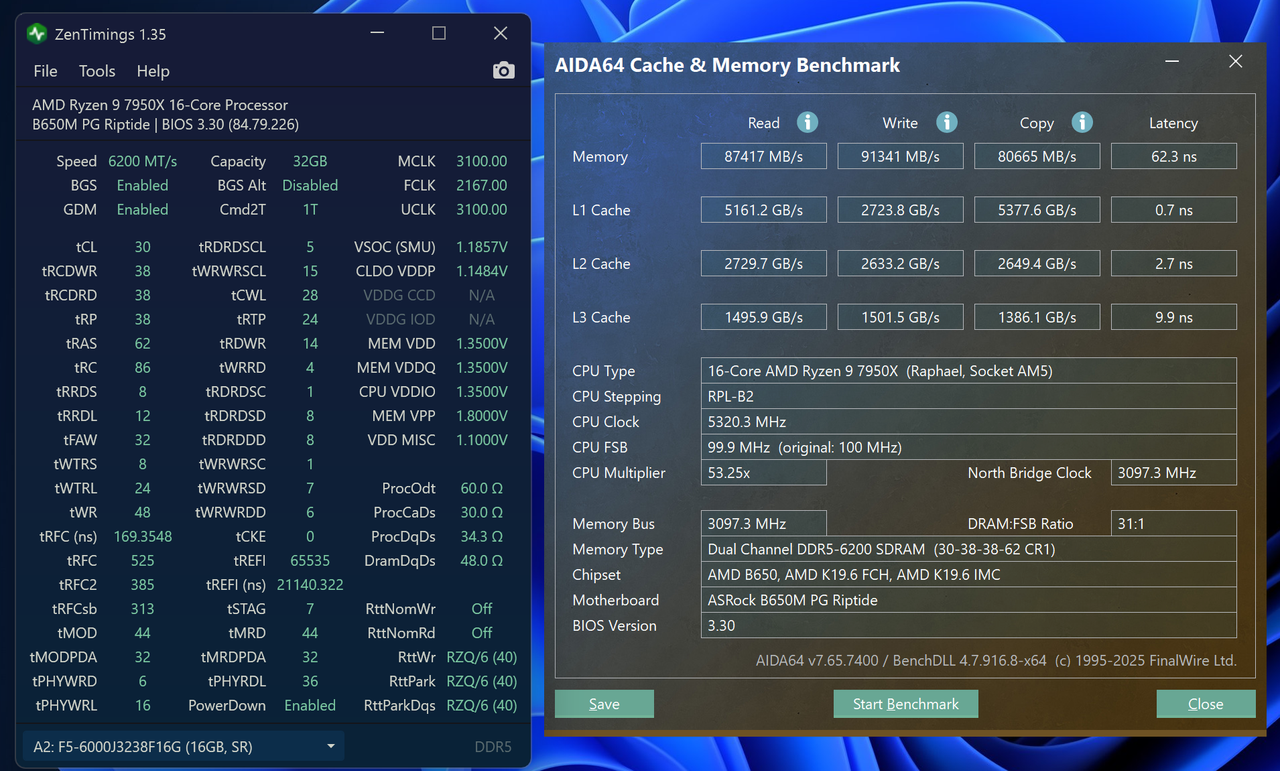Click Start Benchmark in AIDA64

tap(906, 704)
